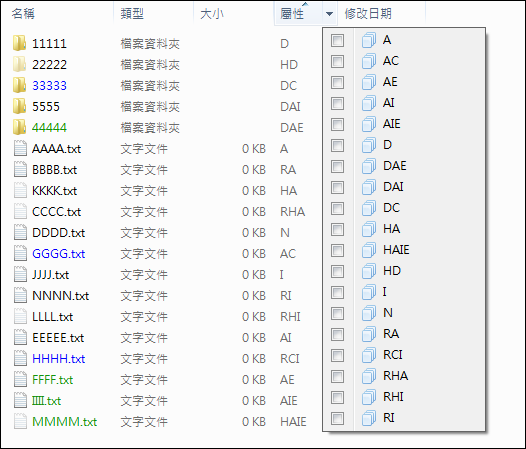
Task: Check the DC attribute filter checkbox
Action: click(x=337, y=208)
